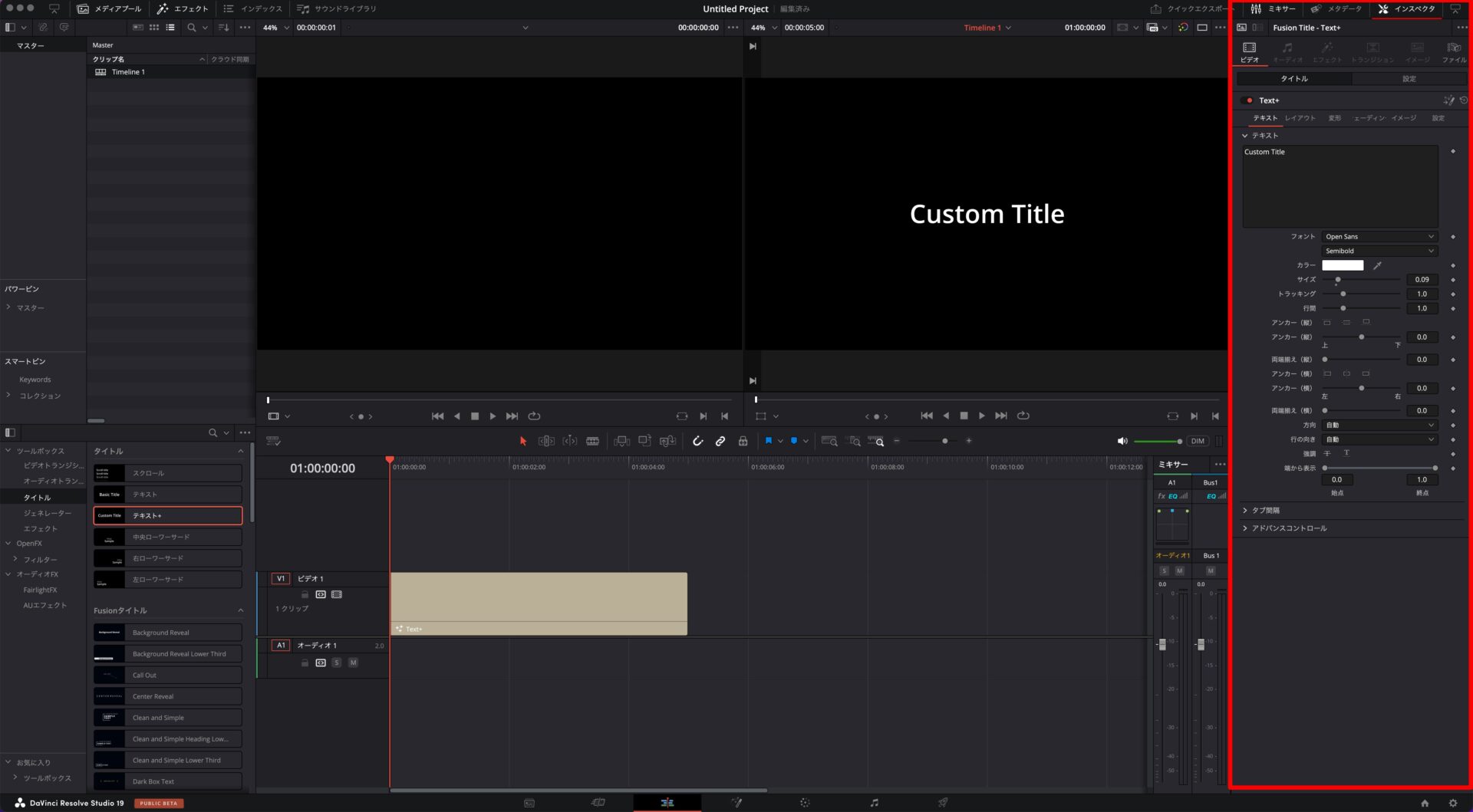1473x812 pixels.
Task: Toggle auto track selector on ビデオ 1
Action: point(321,594)
